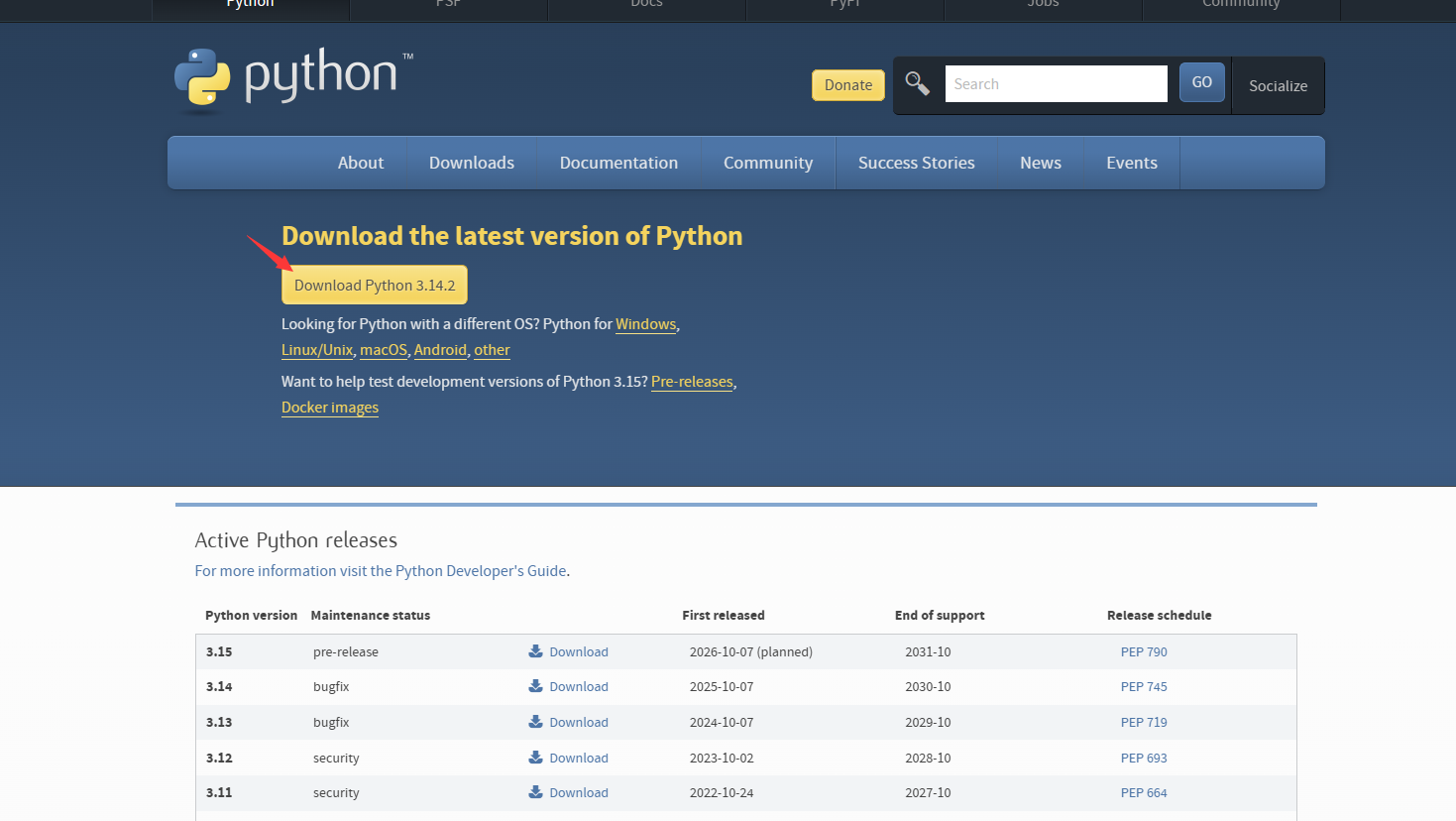Open the Documentation menu

(618, 163)
